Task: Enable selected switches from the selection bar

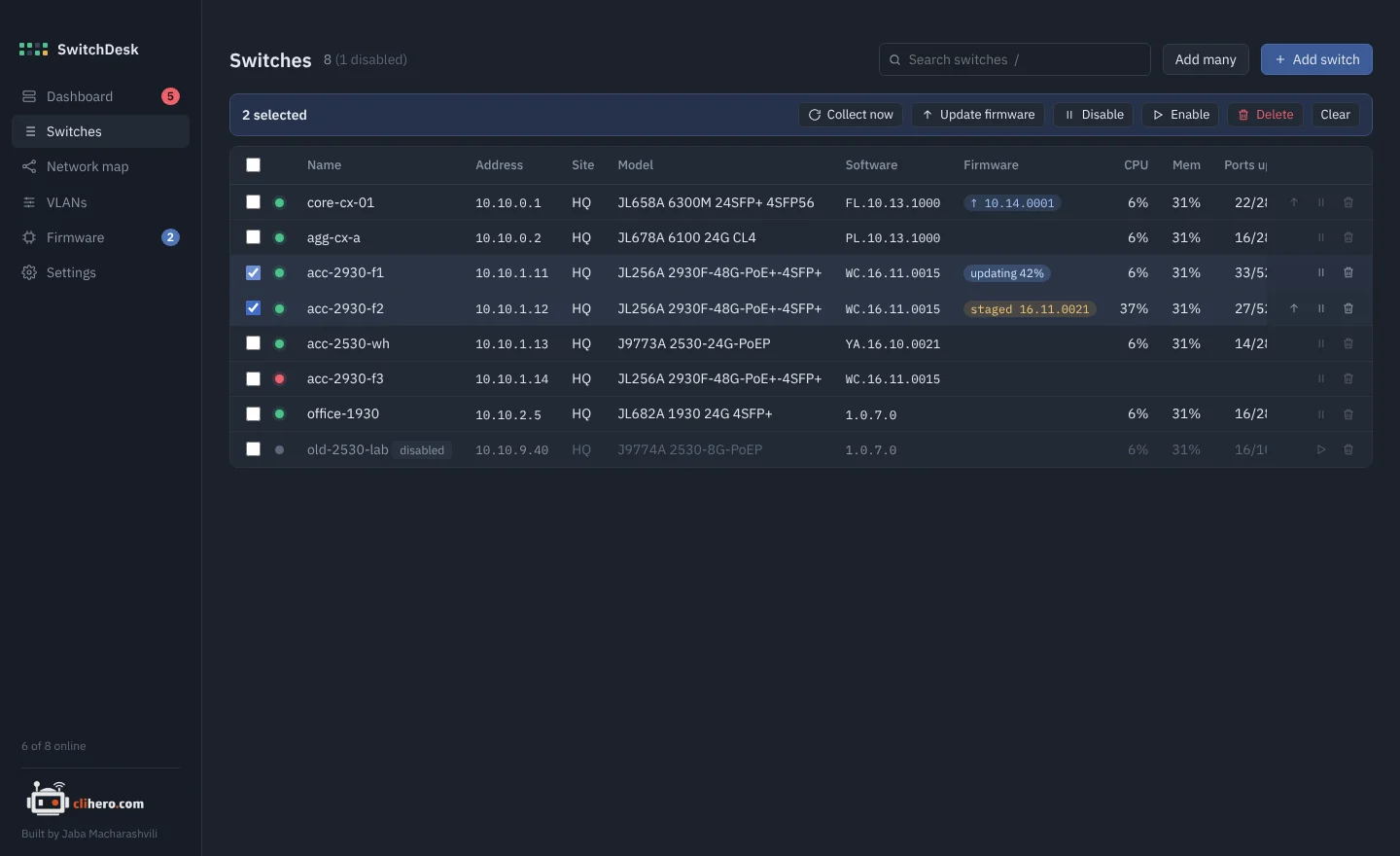Action: pyautogui.click(x=1180, y=115)
